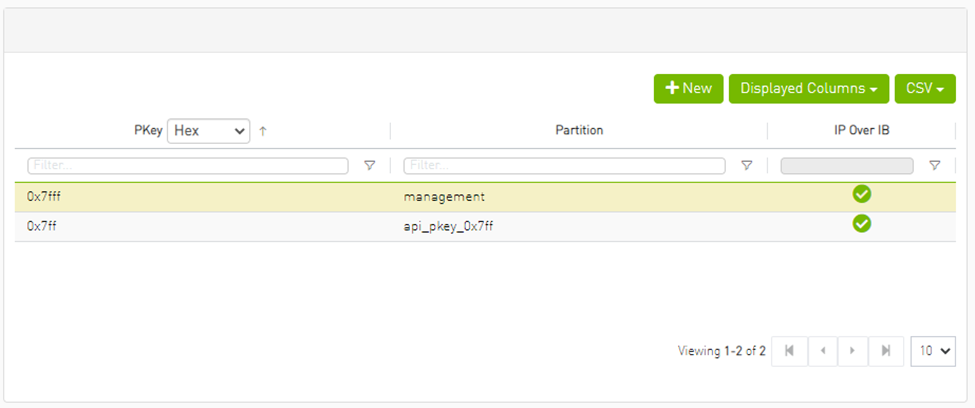Click the IP Over IB checkmark for management

[x=861, y=195]
